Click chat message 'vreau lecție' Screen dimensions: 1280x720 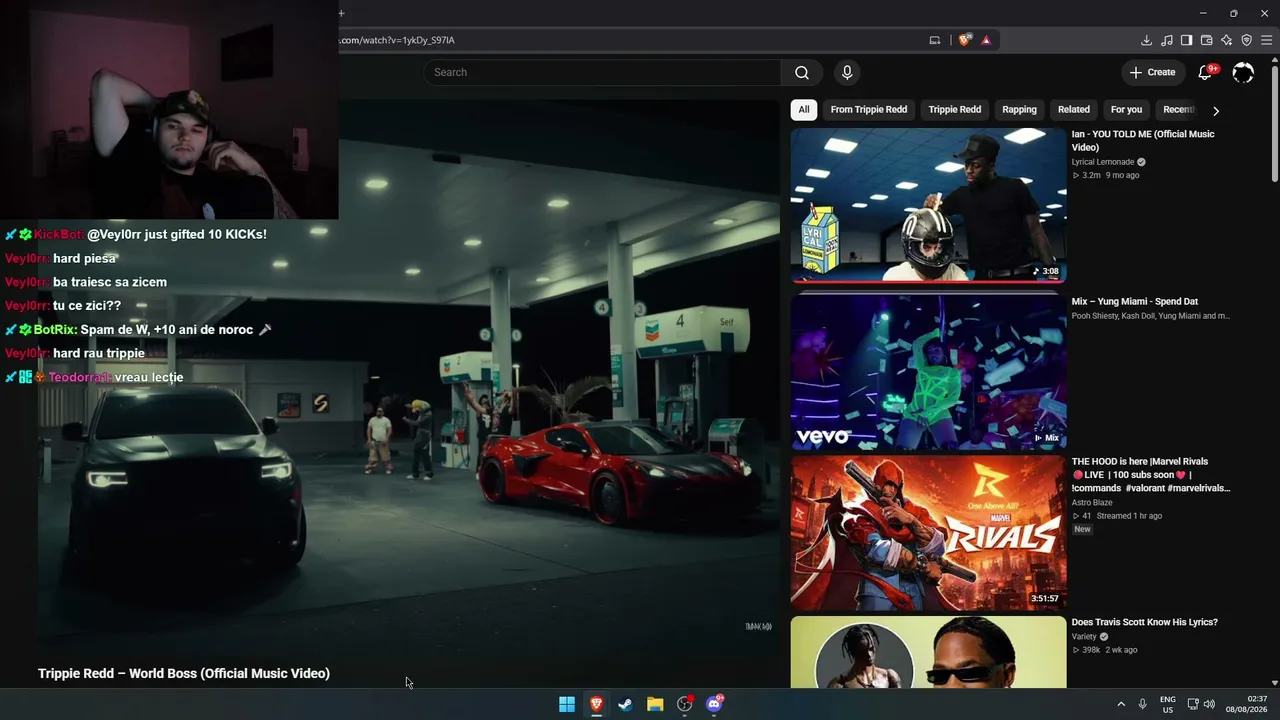coord(149,377)
